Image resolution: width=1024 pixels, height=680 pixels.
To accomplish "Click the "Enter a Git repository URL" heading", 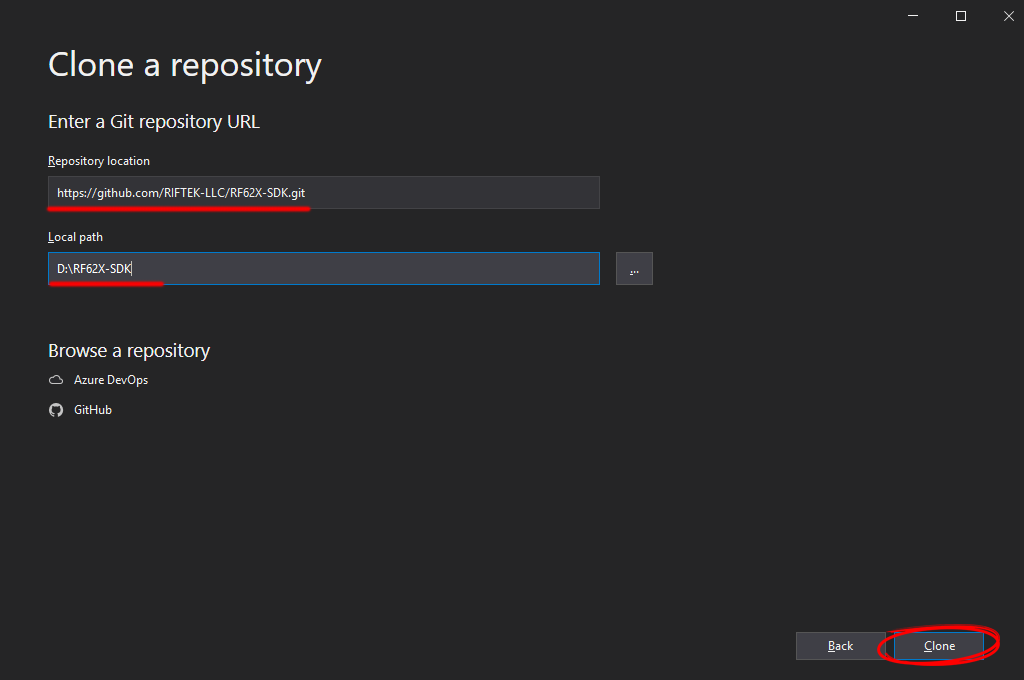I will click(x=154, y=122).
